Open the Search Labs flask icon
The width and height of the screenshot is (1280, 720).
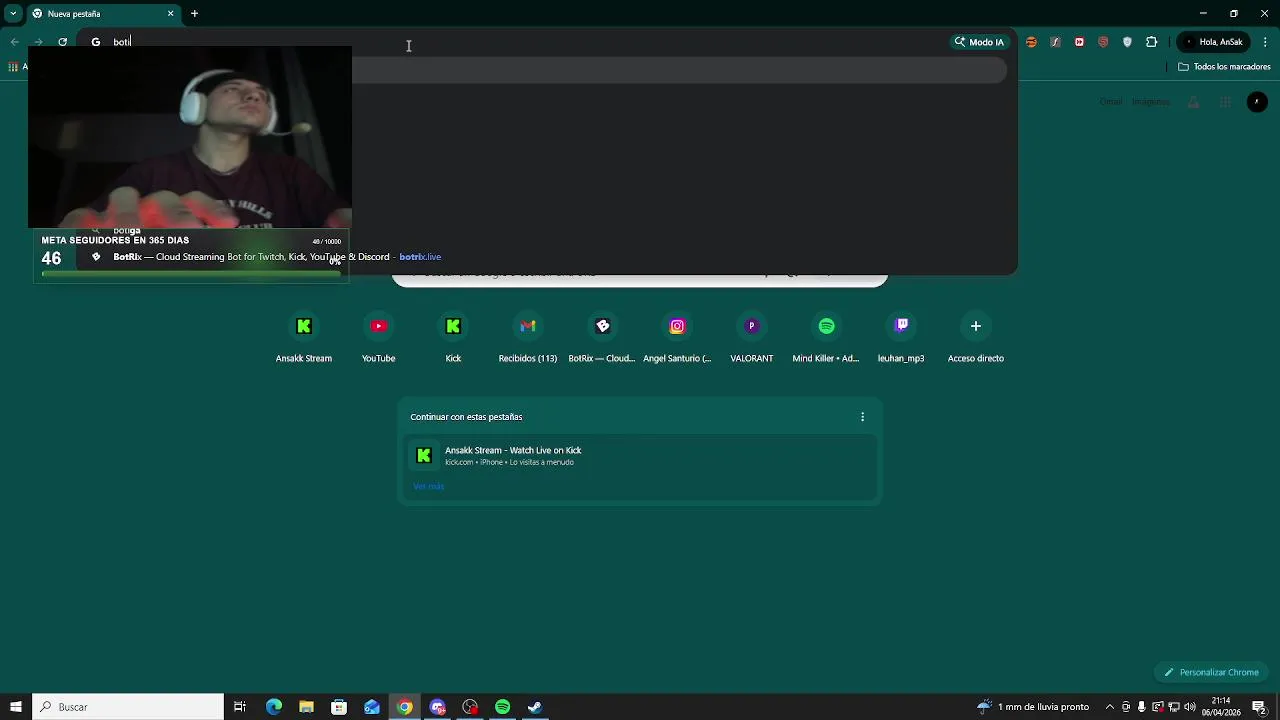pyautogui.click(x=1193, y=102)
